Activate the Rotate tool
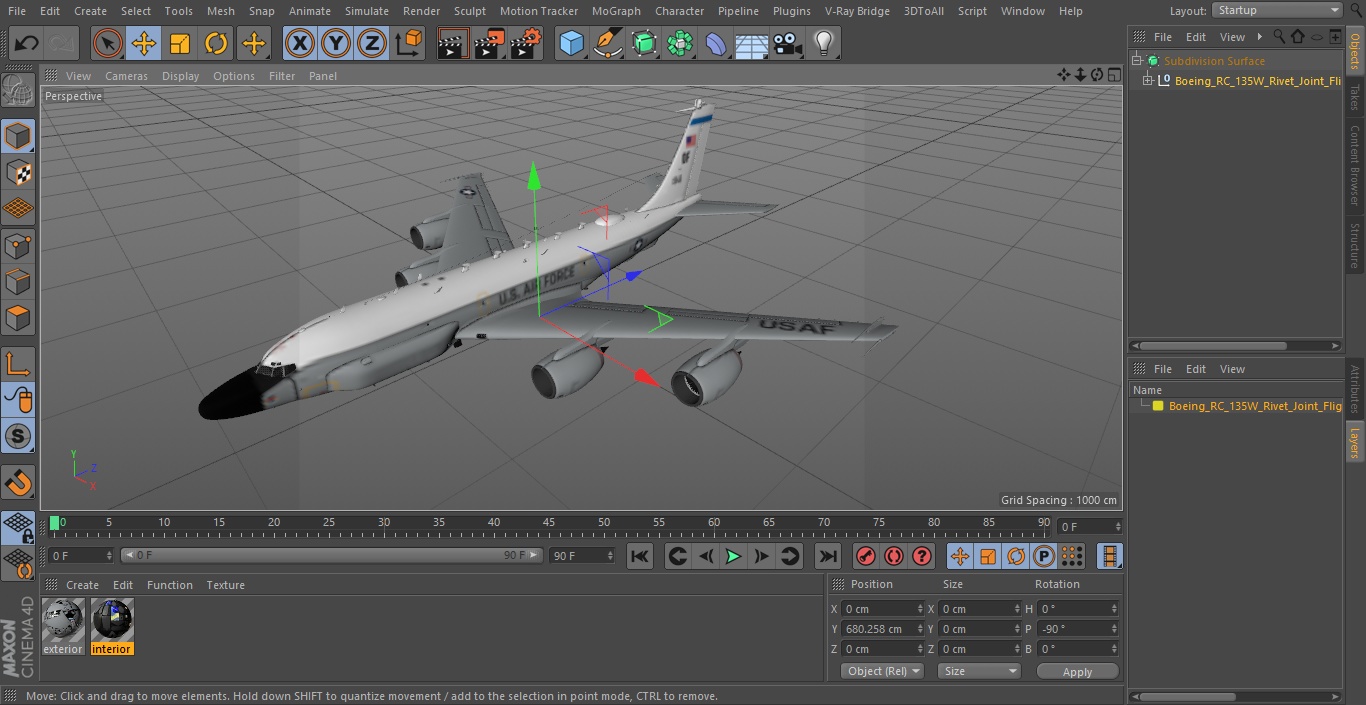Screen dimensions: 1366x705 point(216,43)
